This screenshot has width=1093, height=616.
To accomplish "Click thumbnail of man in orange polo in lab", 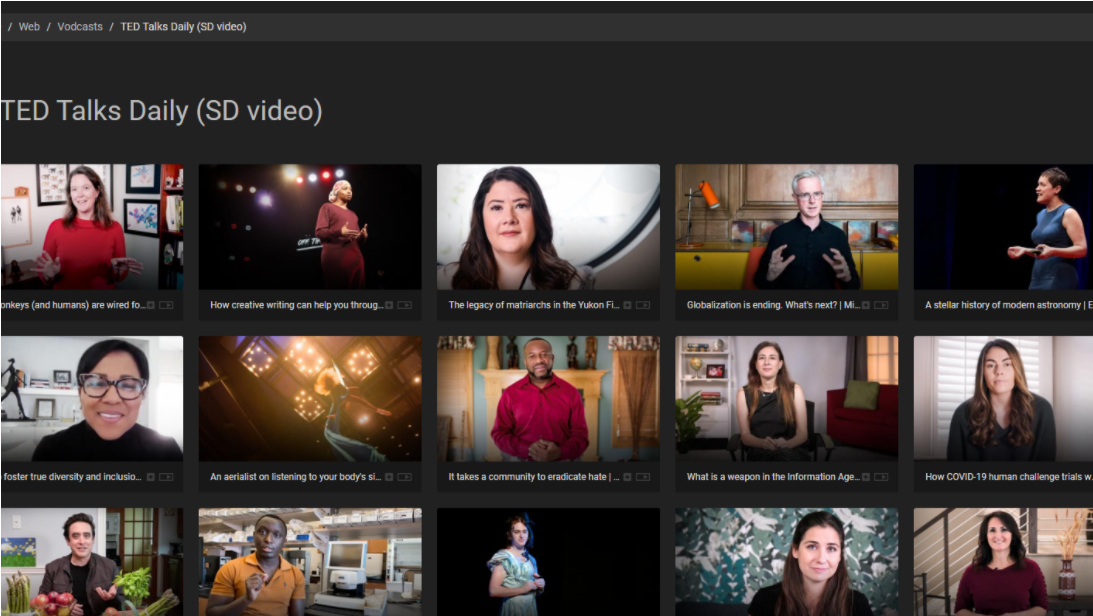I will coord(310,562).
